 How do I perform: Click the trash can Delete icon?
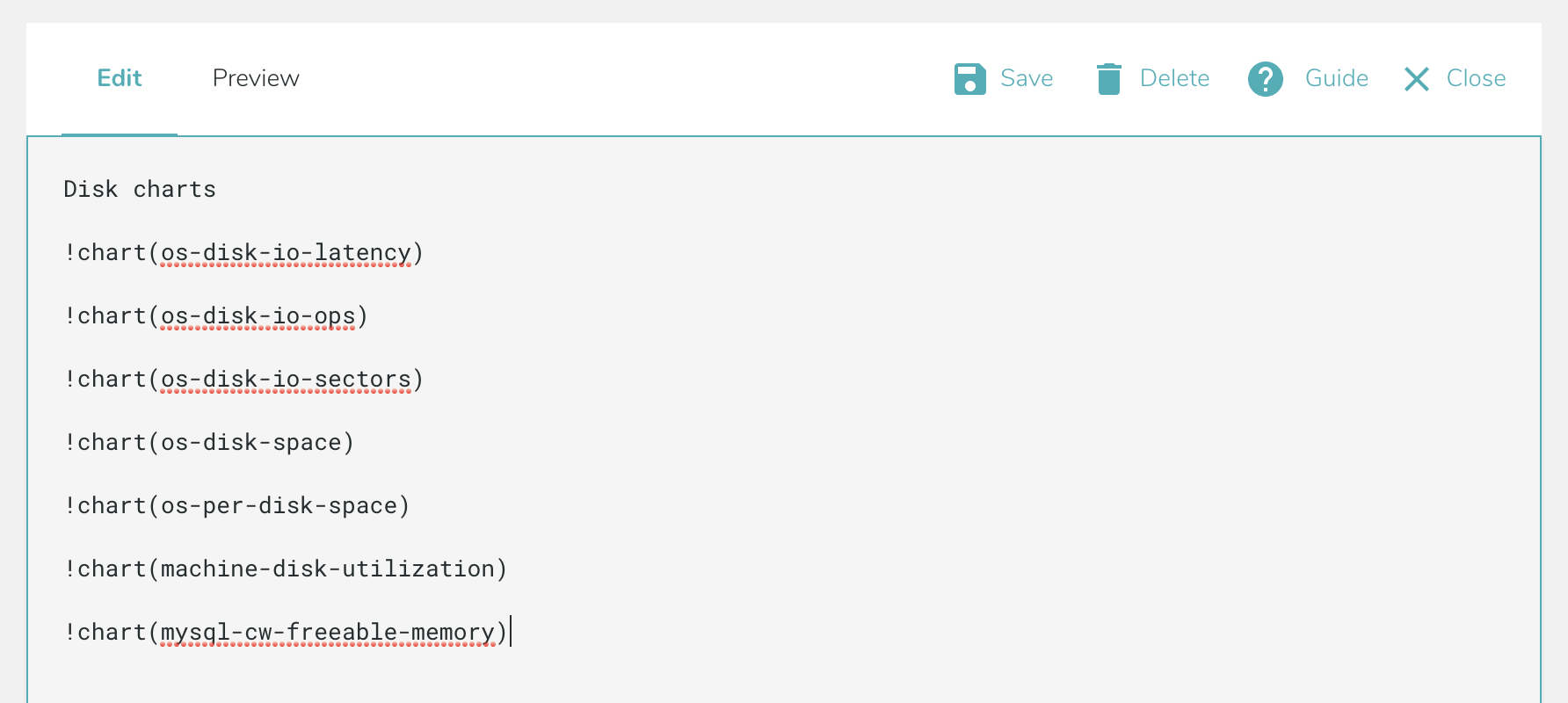coord(1108,79)
